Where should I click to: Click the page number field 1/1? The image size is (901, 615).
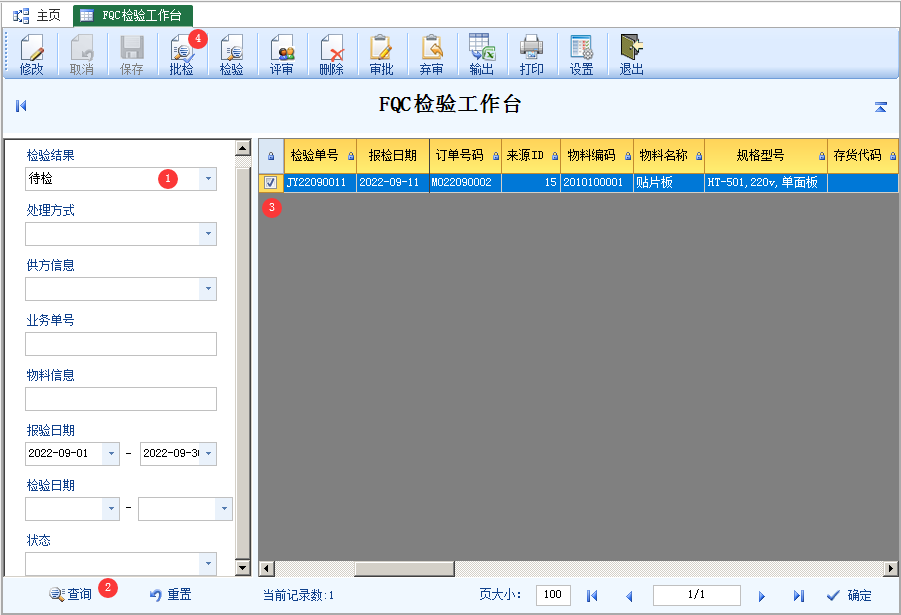tap(696, 595)
